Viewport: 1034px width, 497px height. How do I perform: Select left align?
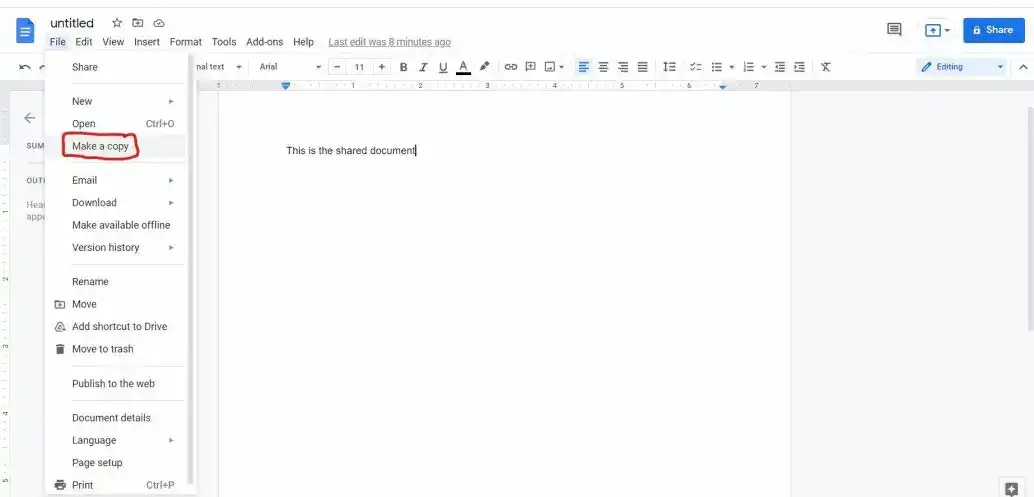click(583, 67)
